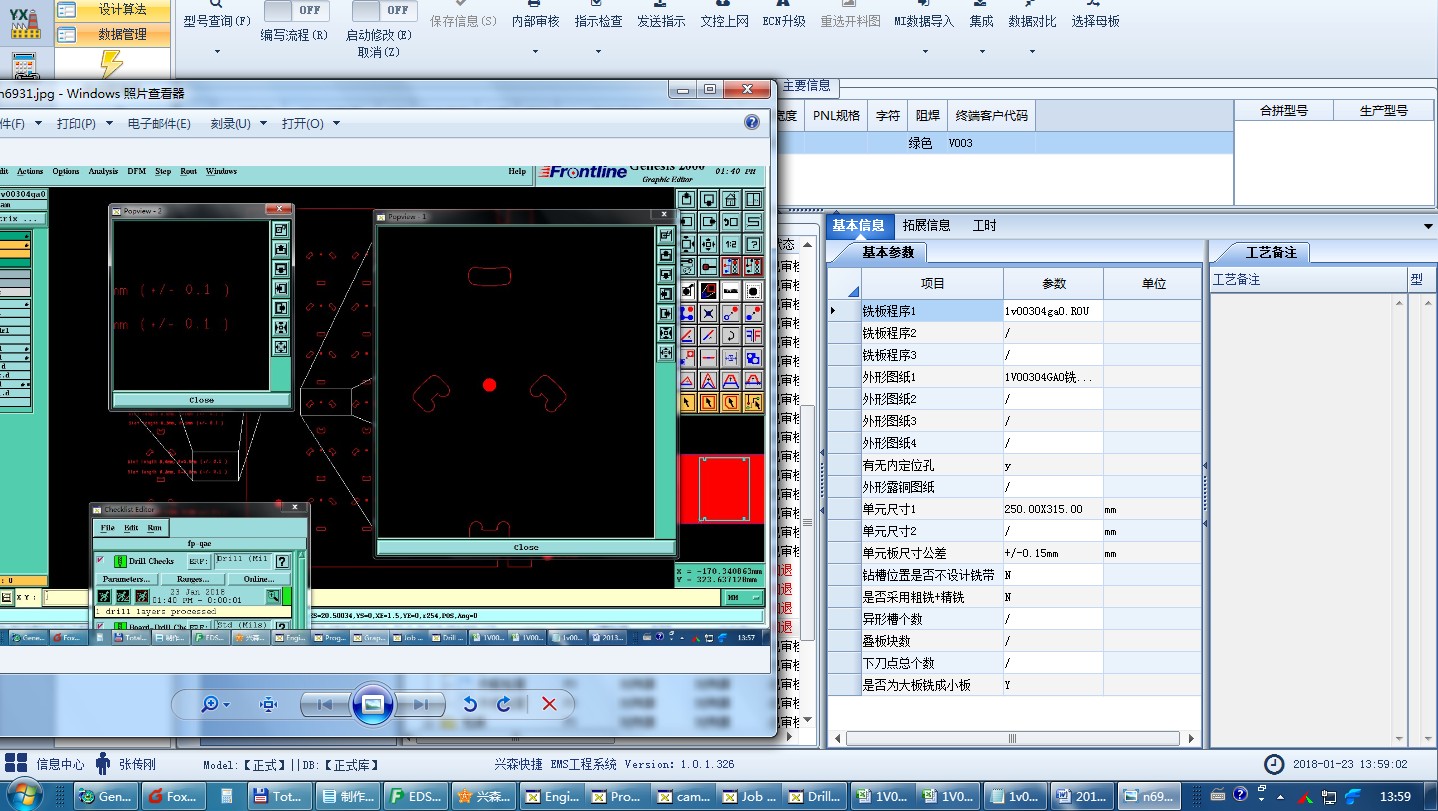Select the 基本参数 sub-tab
This screenshot has height=811, width=1438.
(888, 252)
